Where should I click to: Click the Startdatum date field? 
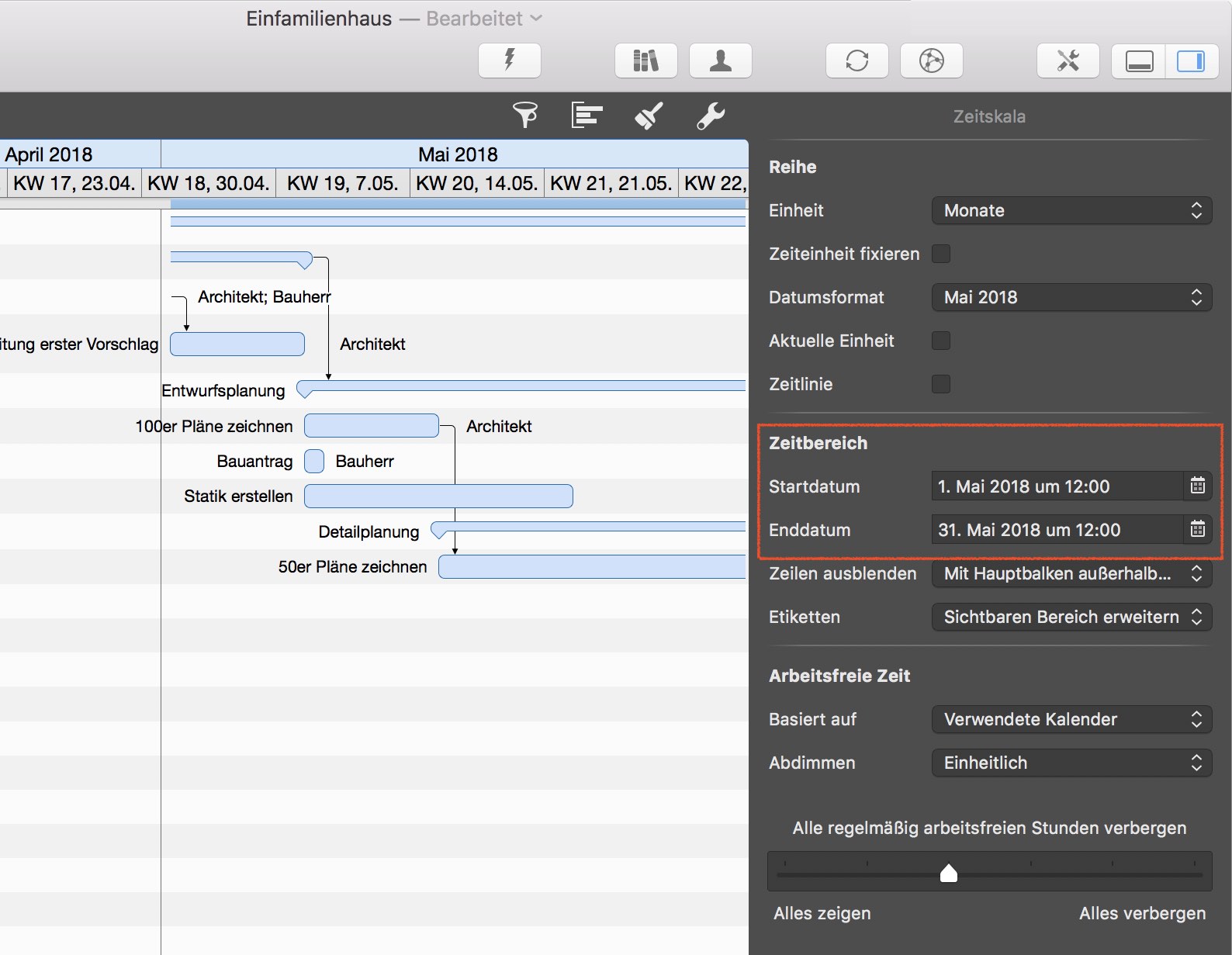pos(1055,486)
